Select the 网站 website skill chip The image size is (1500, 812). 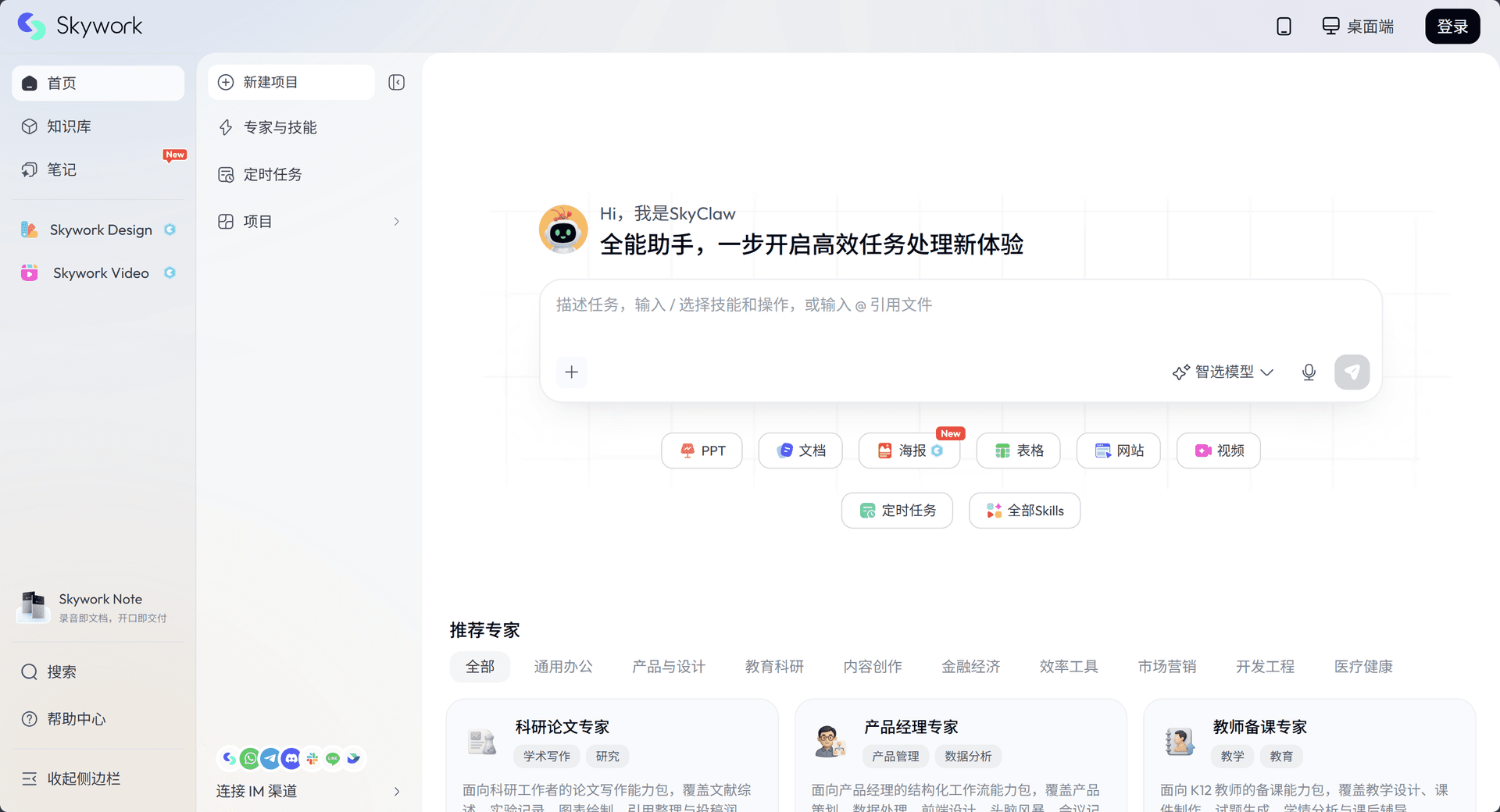1119,451
